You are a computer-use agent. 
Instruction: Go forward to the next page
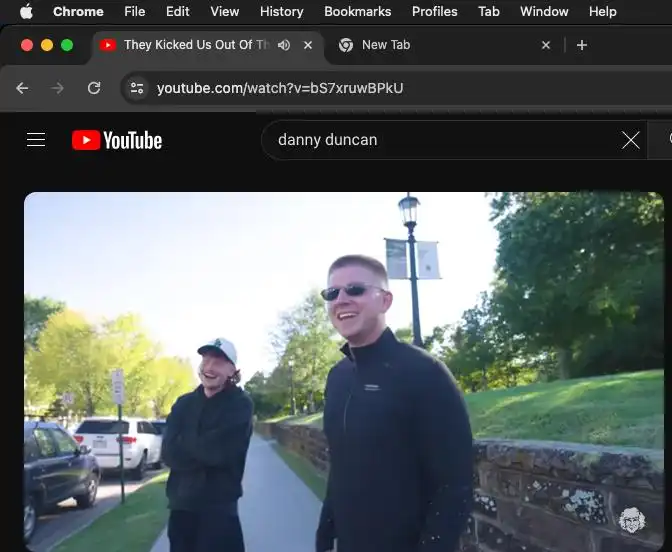[x=57, y=88]
